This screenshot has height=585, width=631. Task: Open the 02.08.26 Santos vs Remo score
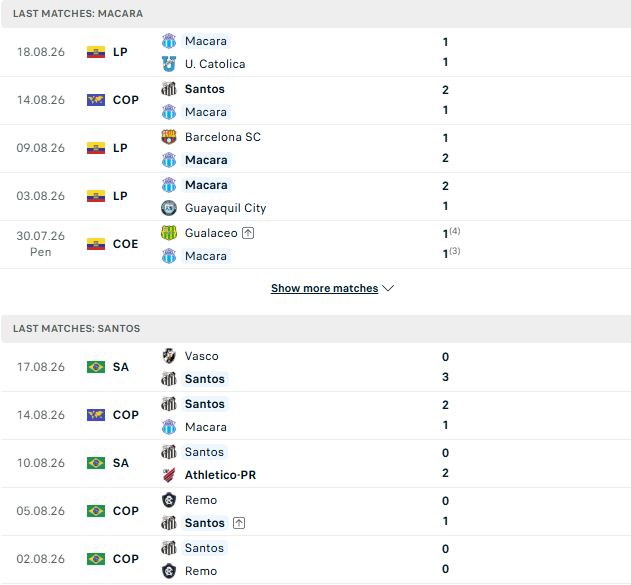[445, 559]
